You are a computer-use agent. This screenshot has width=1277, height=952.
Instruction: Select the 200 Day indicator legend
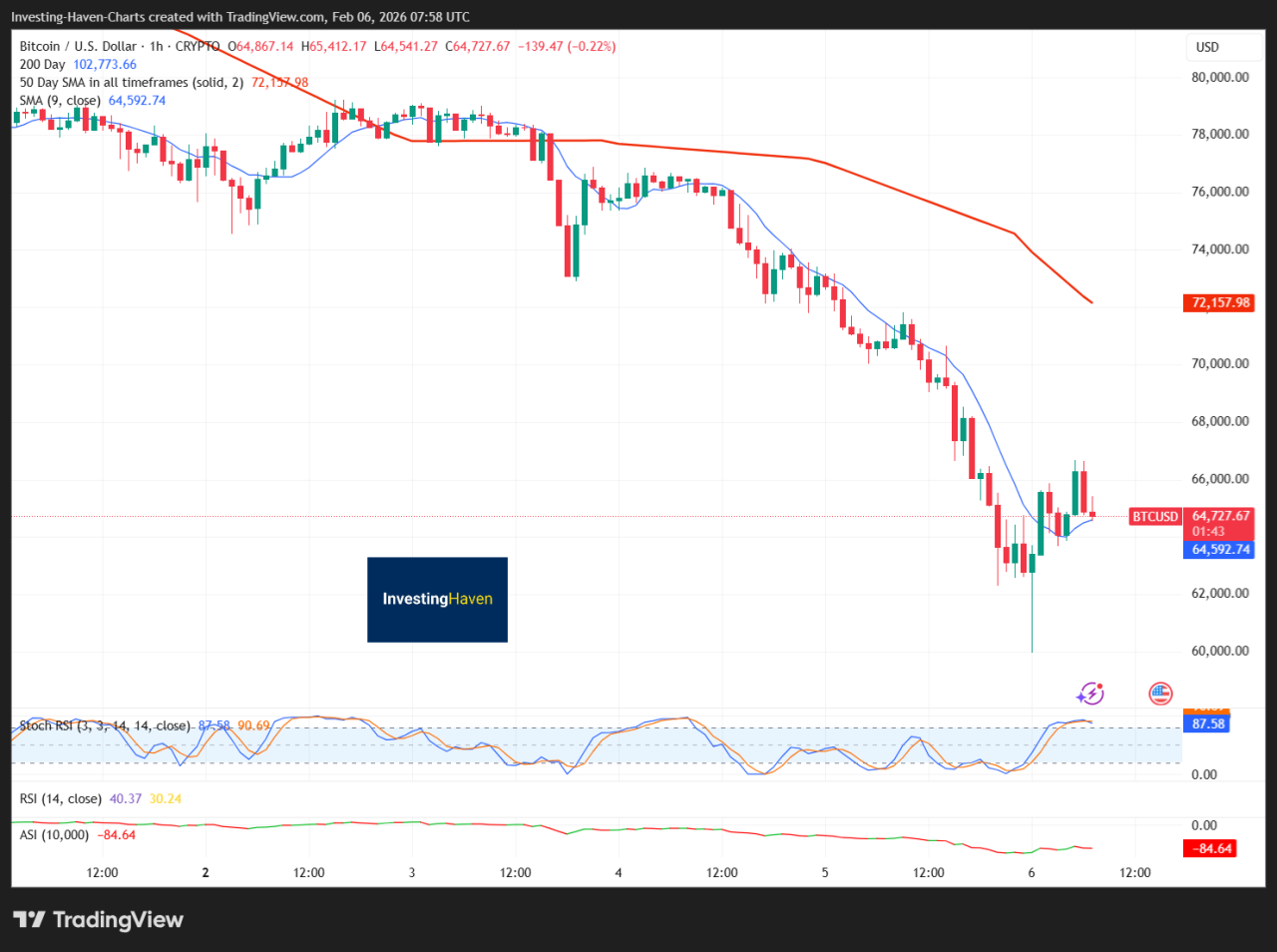point(43,65)
